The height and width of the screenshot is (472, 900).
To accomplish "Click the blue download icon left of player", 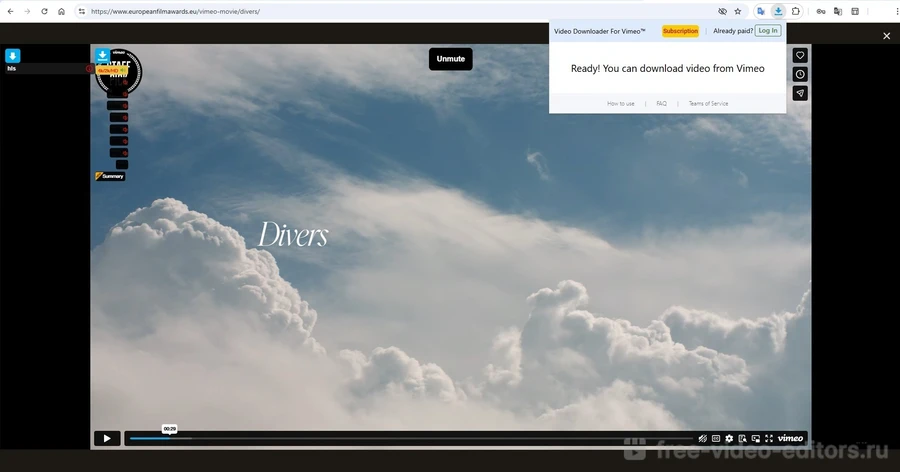I will tap(13, 56).
